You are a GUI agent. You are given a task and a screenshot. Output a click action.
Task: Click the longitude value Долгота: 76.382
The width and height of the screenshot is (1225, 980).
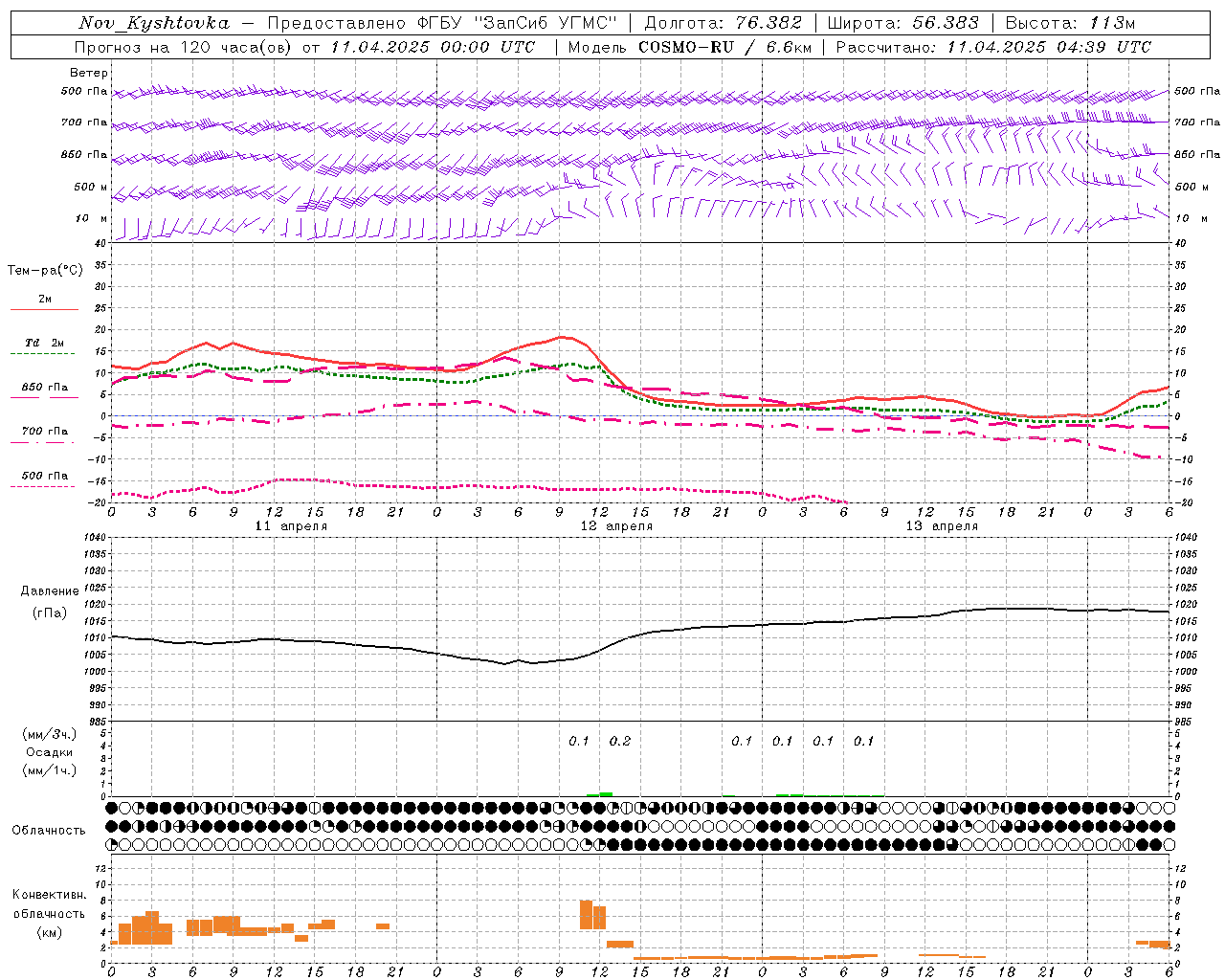[x=723, y=23]
